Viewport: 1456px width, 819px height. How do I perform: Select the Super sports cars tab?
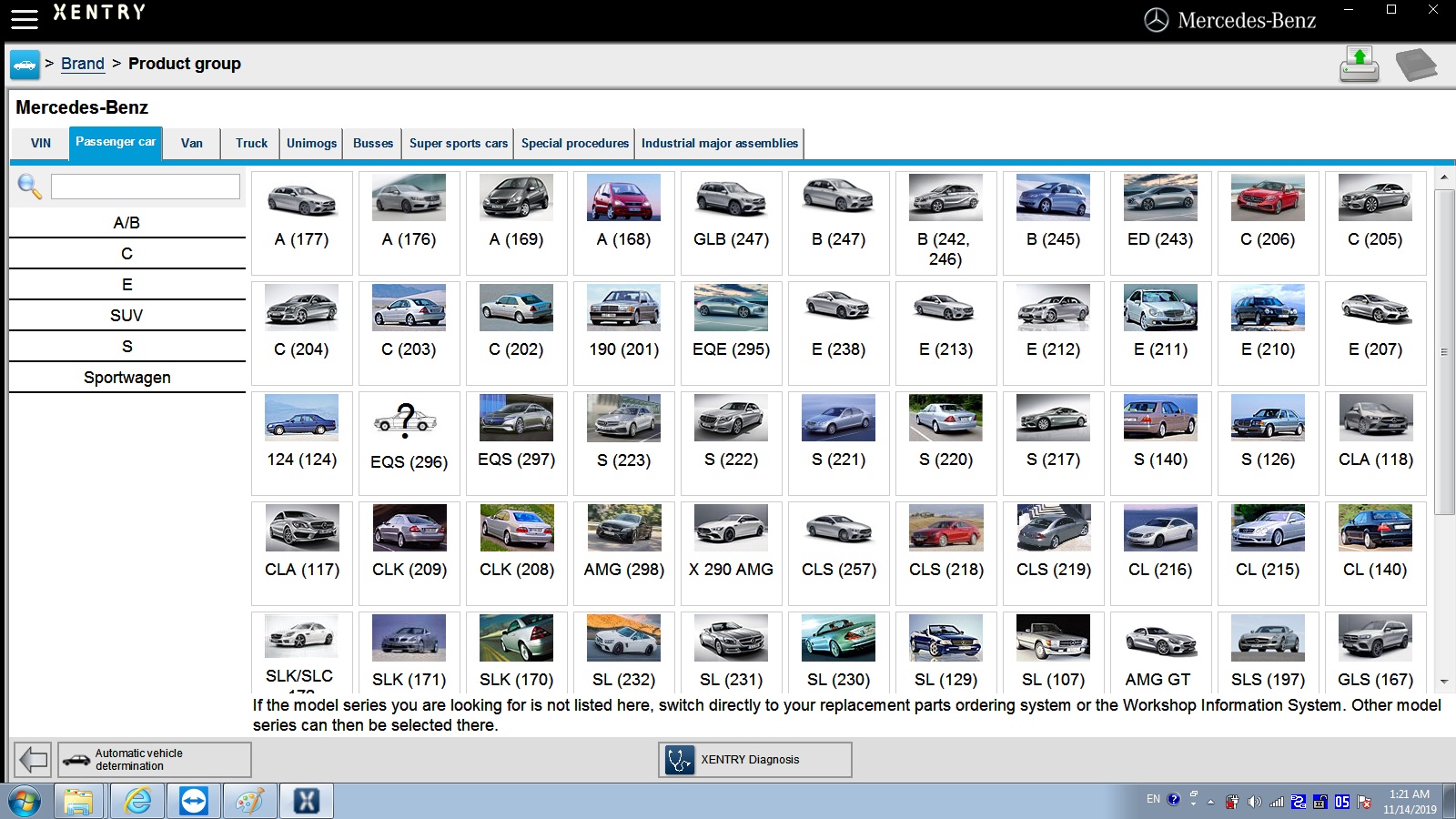pyautogui.click(x=459, y=143)
